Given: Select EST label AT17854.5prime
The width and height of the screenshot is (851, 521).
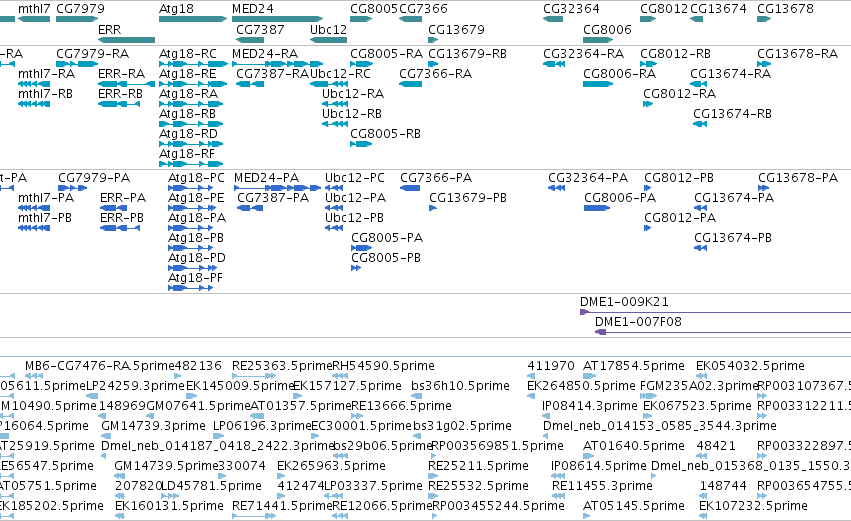Looking at the screenshot, I should 634,366.
